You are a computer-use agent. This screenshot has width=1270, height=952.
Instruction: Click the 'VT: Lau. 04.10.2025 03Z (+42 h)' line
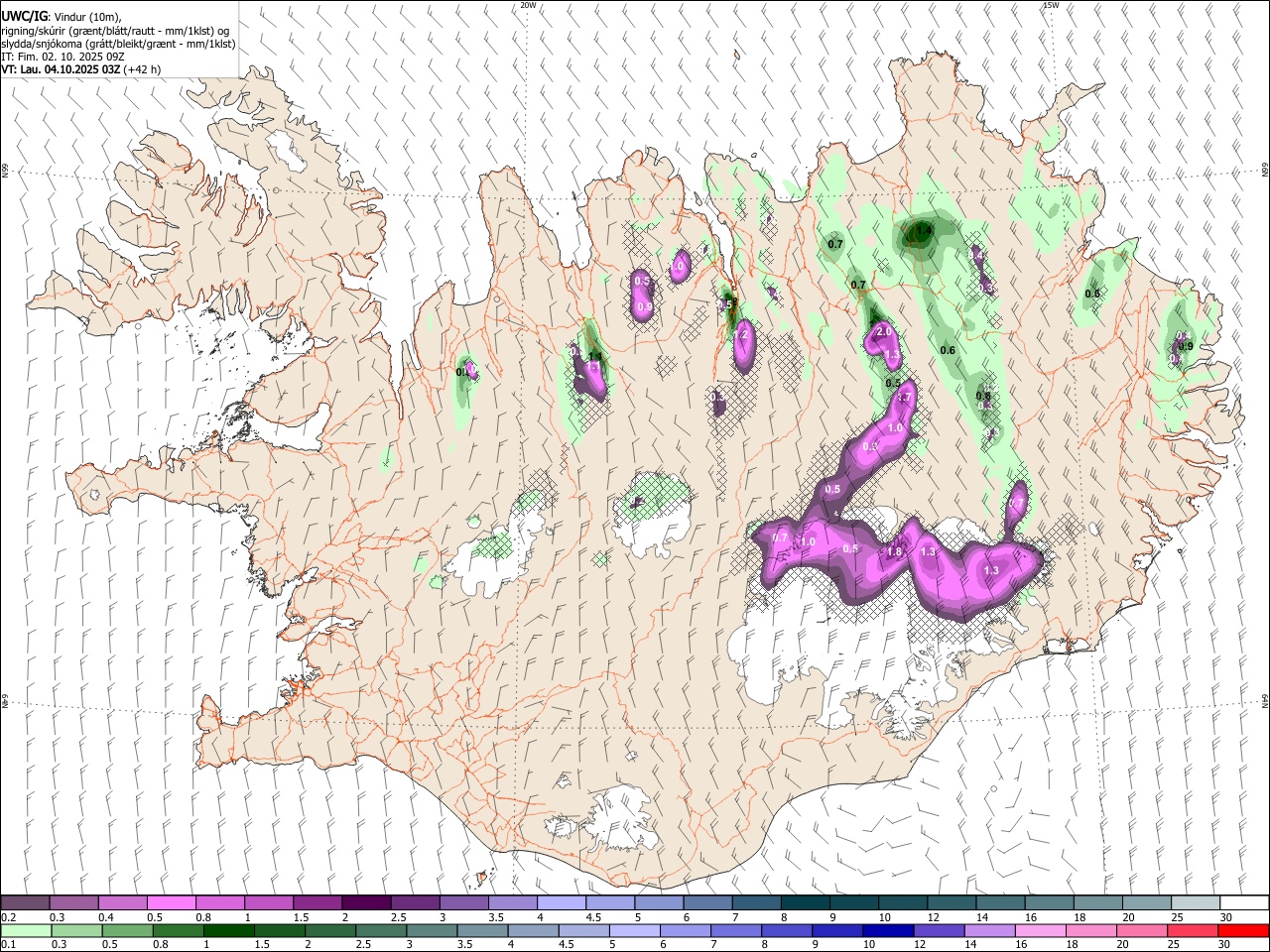[x=81, y=69]
